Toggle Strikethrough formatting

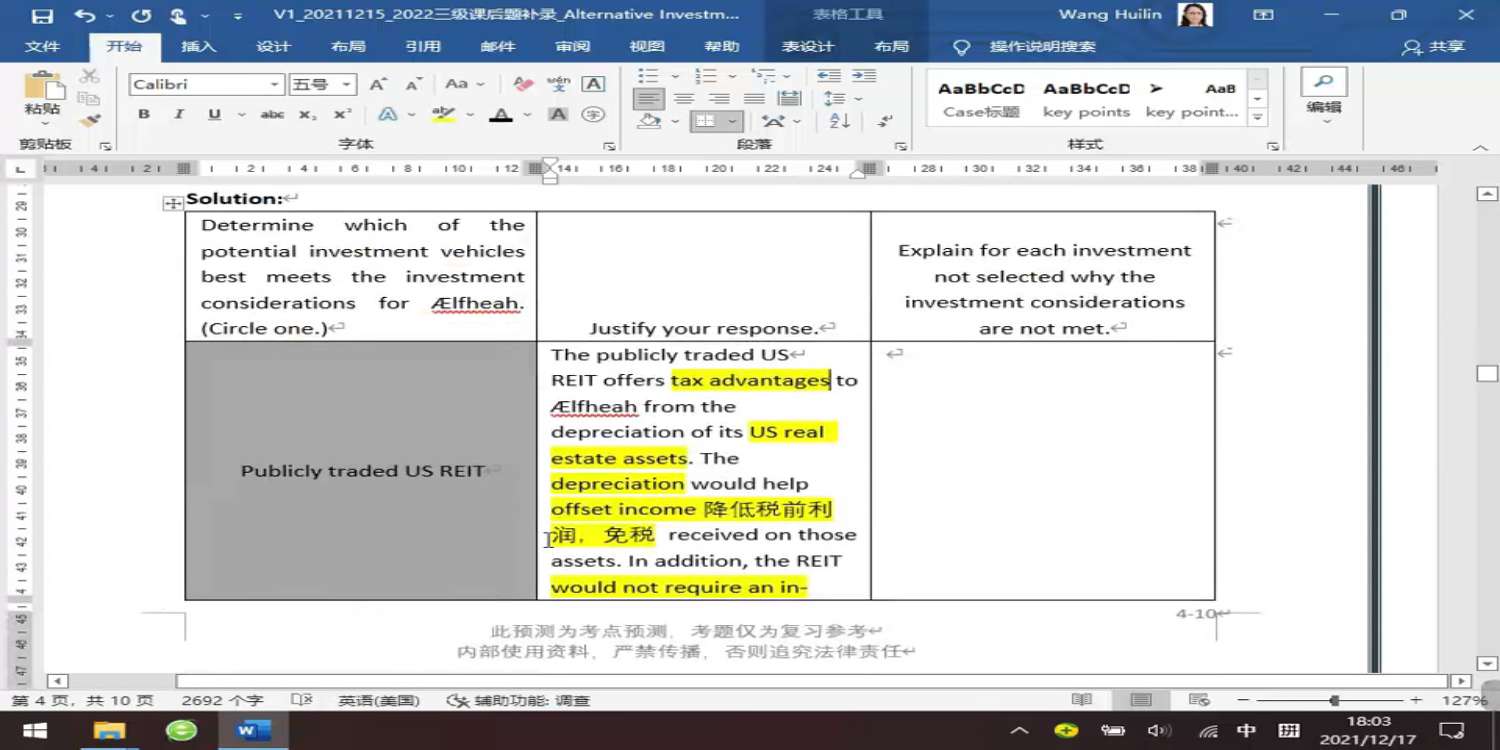pos(272,115)
